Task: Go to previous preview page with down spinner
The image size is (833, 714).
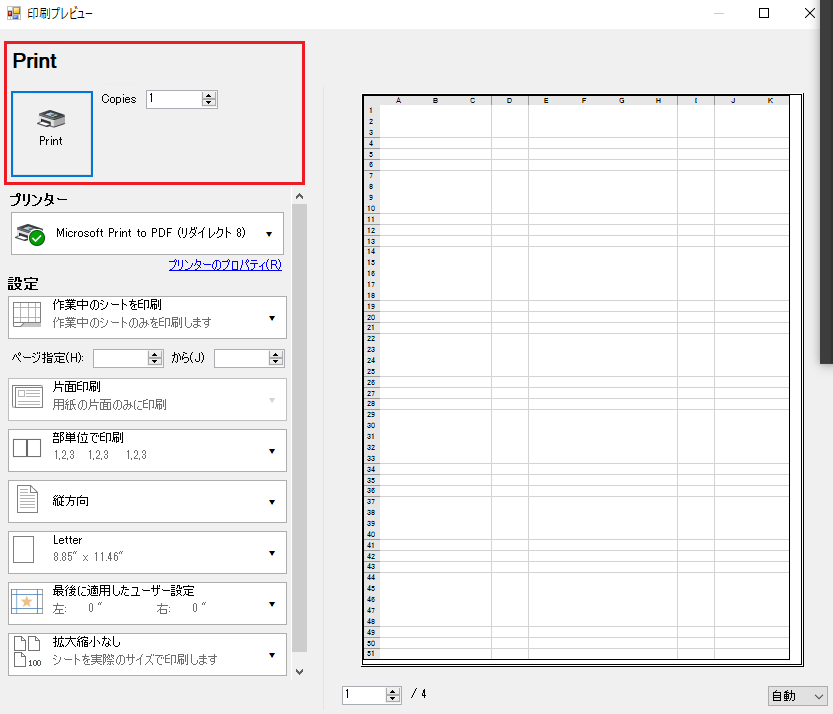Action: [x=393, y=699]
